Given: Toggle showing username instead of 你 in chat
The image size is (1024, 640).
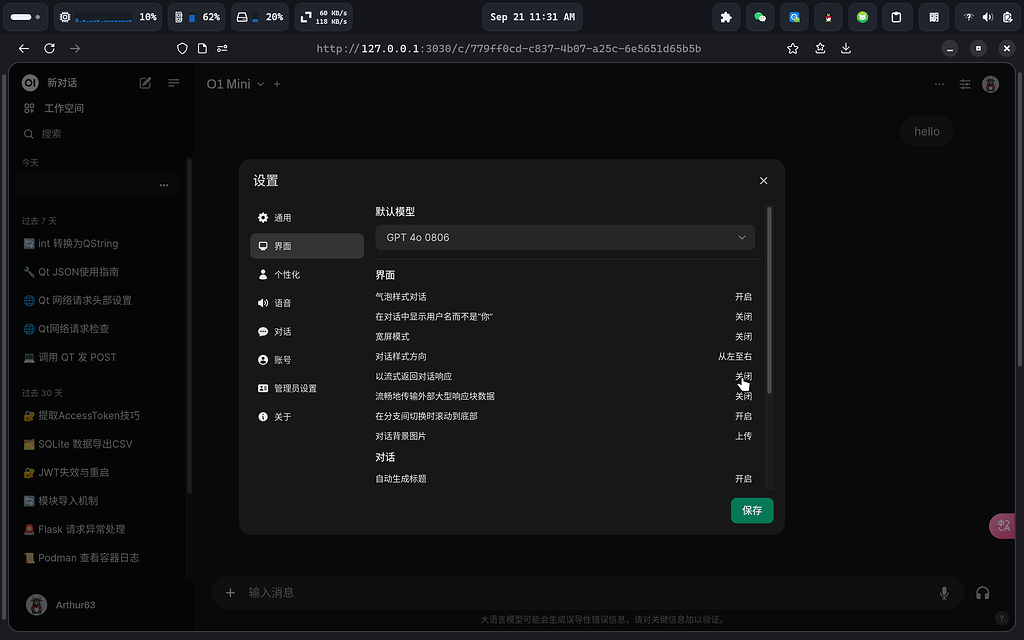Looking at the screenshot, I should coord(743,317).
